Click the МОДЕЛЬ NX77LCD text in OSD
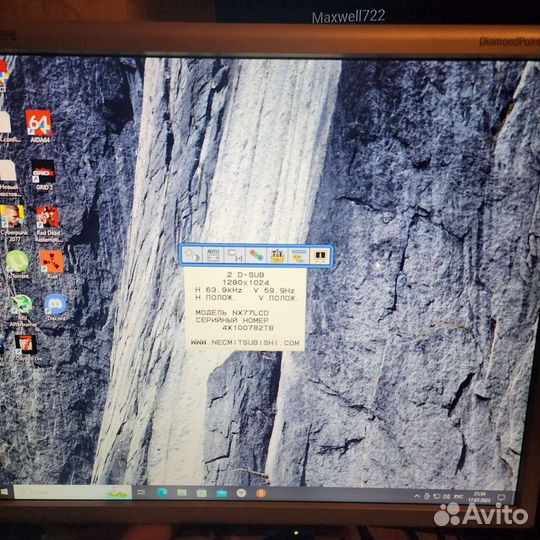The width and height of the screenshot is (540, 540). (x=232, y=313)
